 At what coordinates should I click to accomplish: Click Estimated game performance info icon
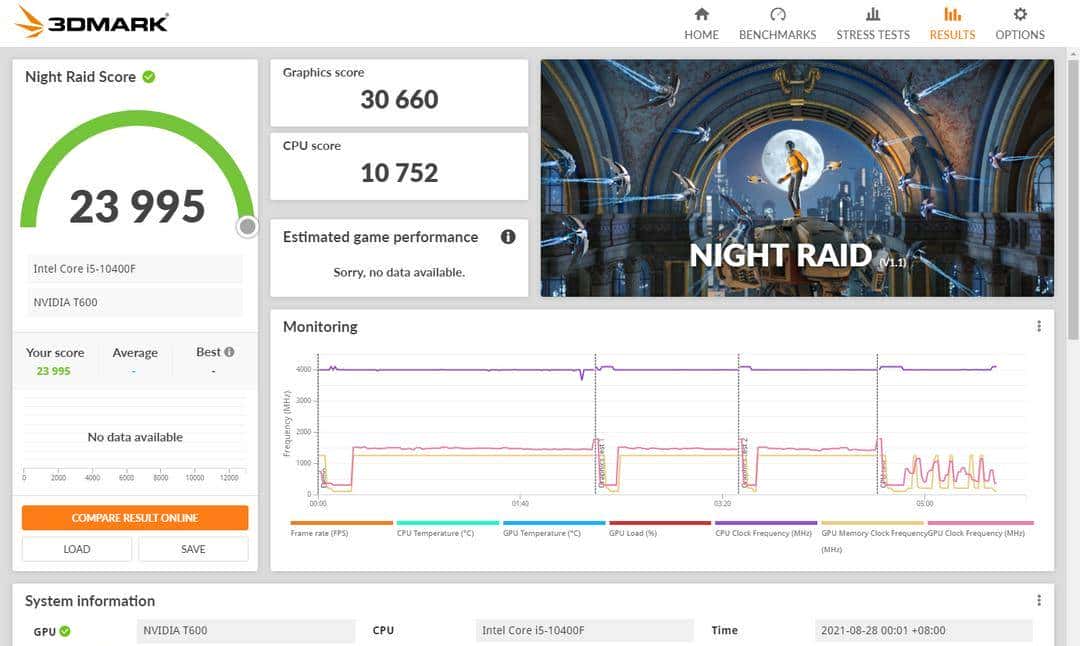(508, 237)
